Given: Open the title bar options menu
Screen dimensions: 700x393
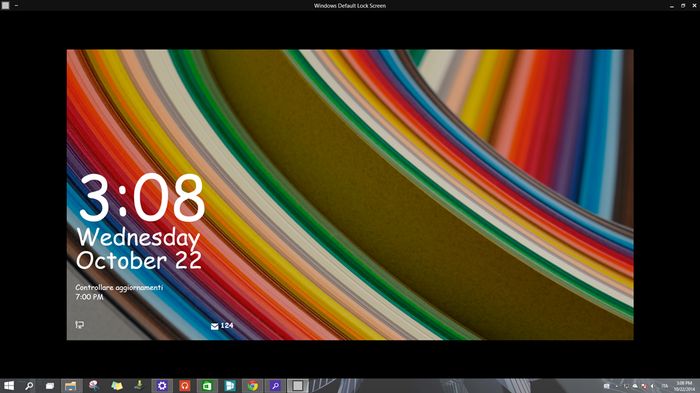Looking at the screenshot, I should 17,5.
